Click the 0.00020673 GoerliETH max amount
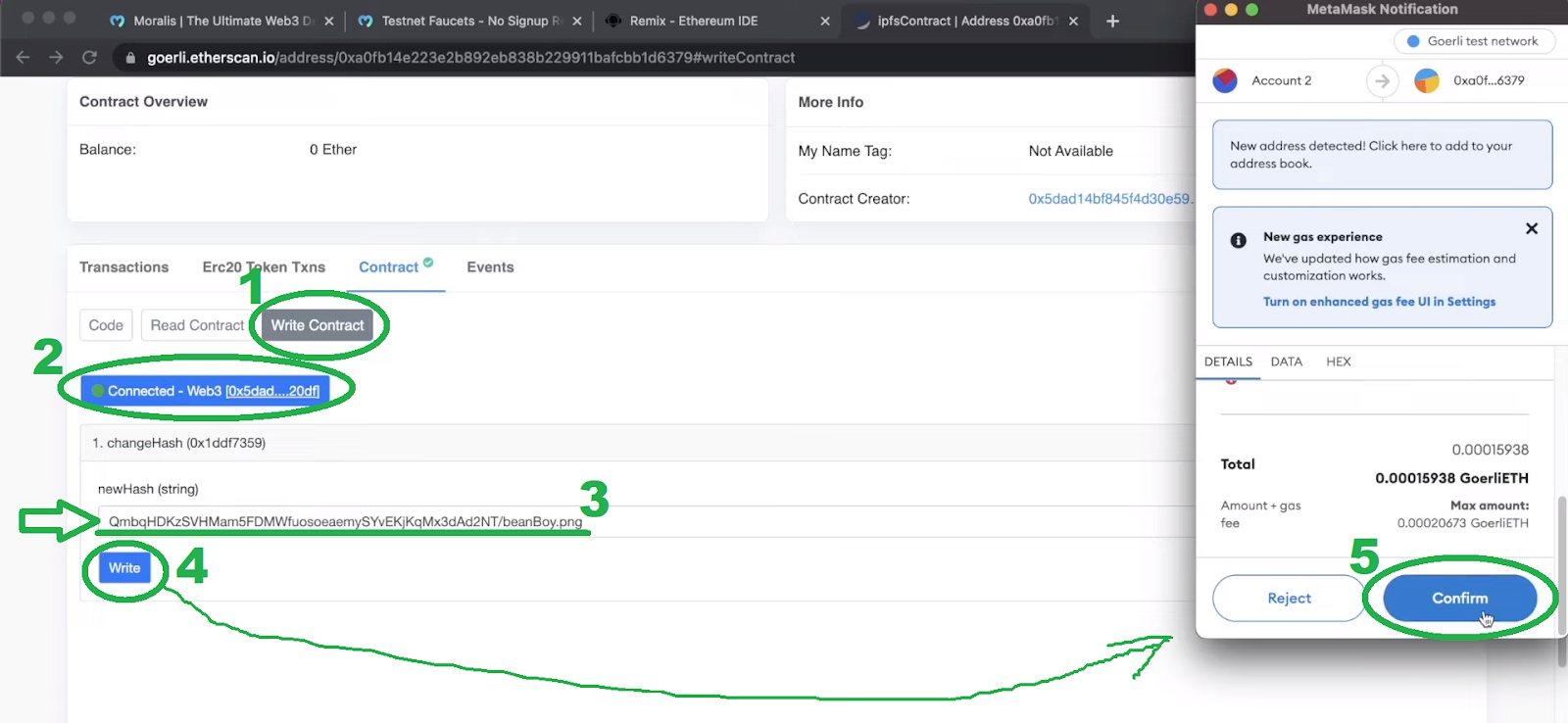Screen dimensions: 1568x723 click(x=1463, y=523)
